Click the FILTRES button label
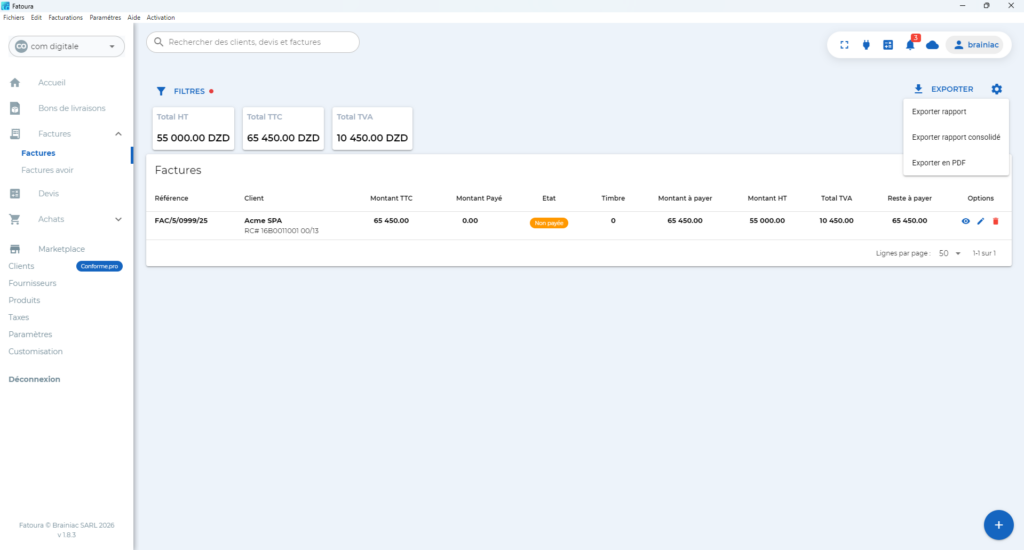The width and height of the screenshot is (1024, 550). (x=189, y=91)
